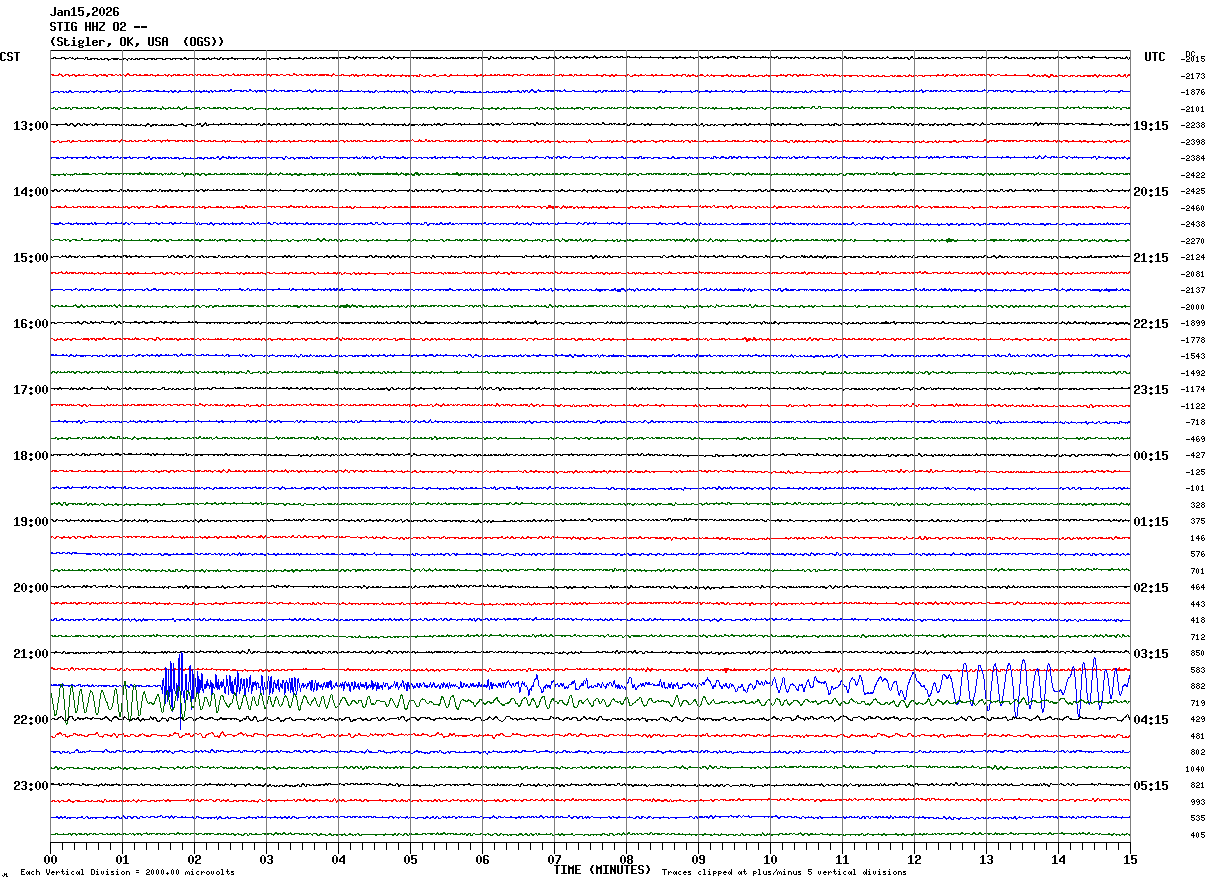Click the 13:00 CST time label
The height and width of the screenshot is (886, 1210).
[30, 126]
